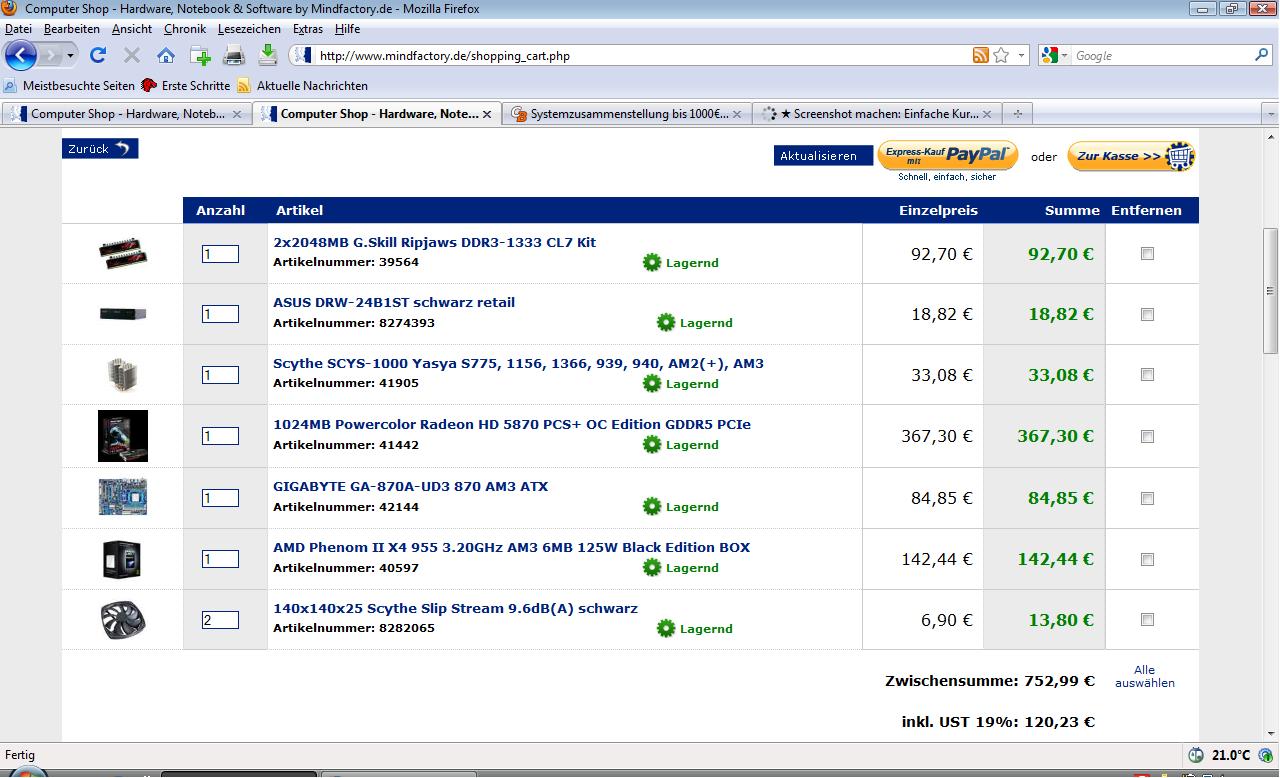Open the GIGABYTE GA-870A-UD3 product link
This screenshot has height=778, width=1280.
coord(410,486)
